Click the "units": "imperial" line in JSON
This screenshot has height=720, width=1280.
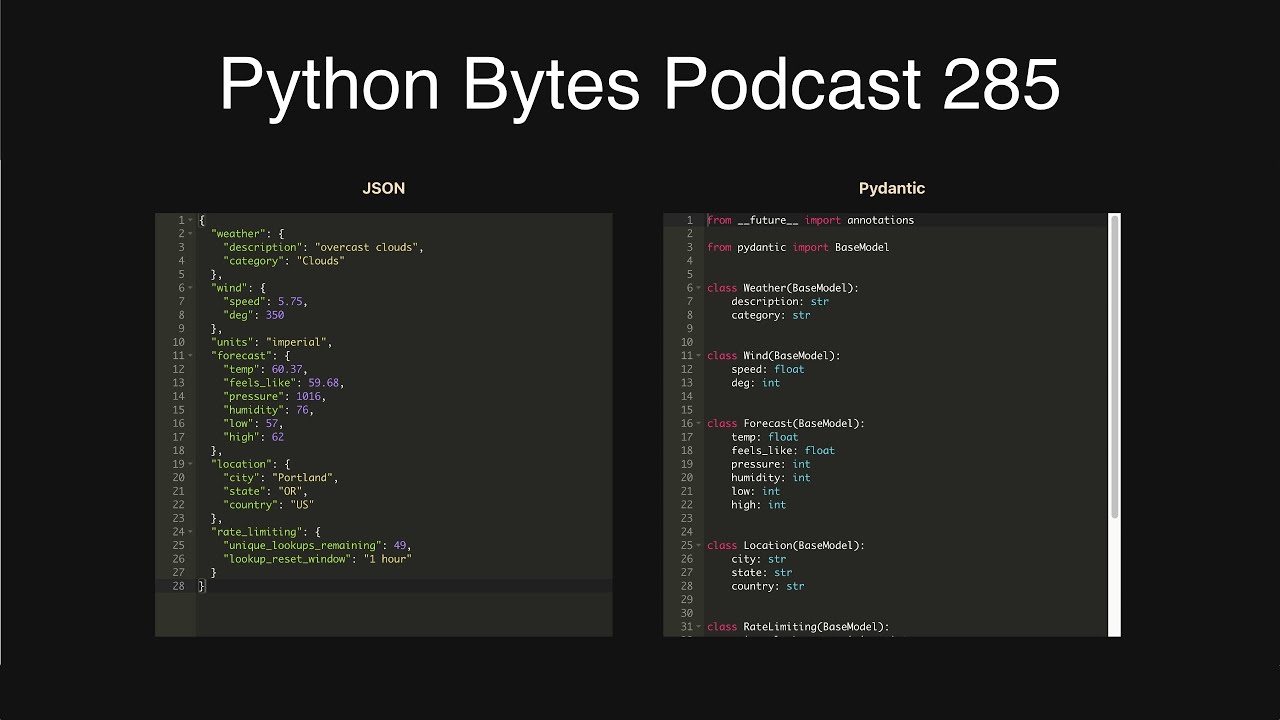click(x=271, y=342)
